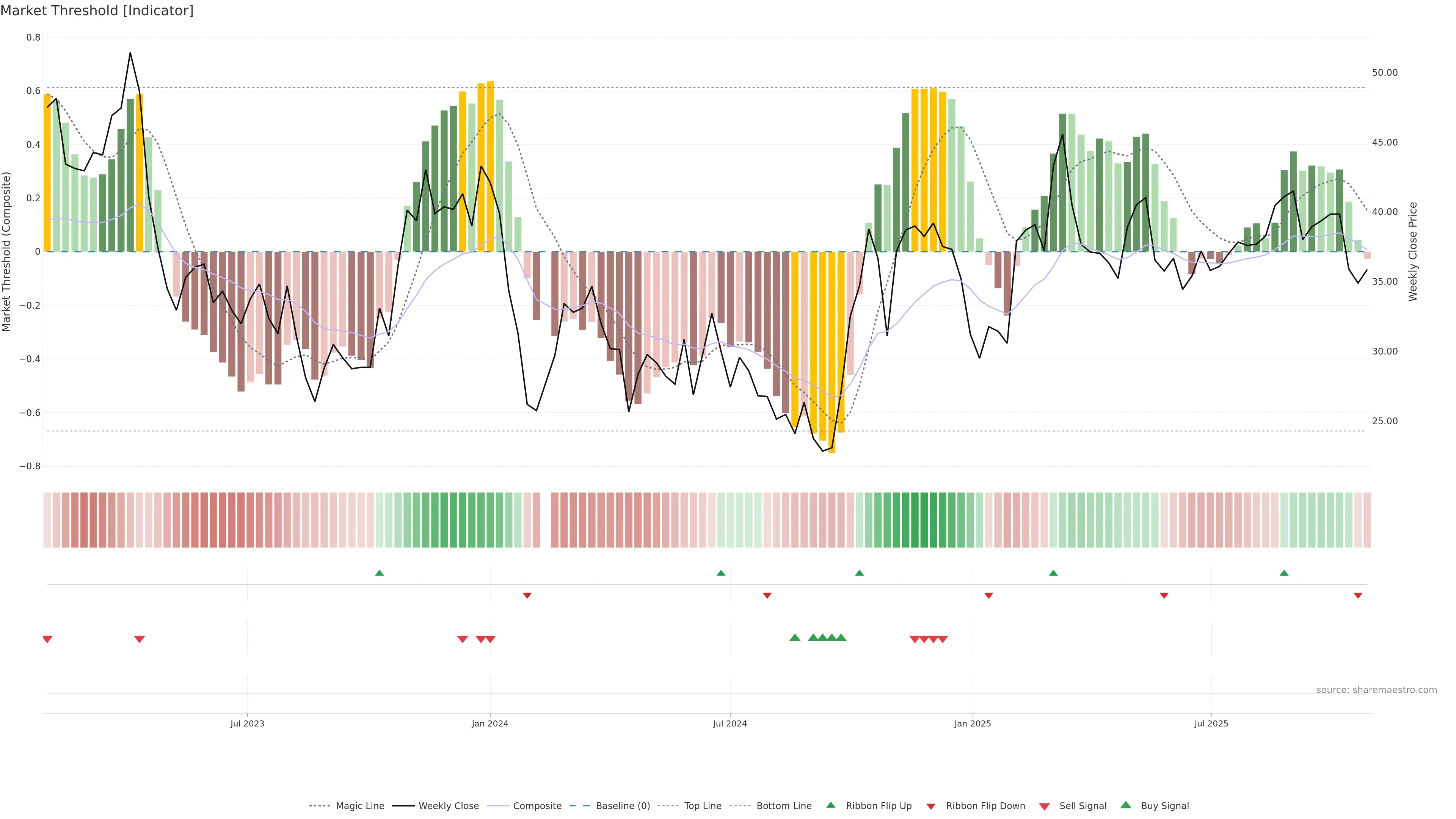The width and height of the screenshot is (1456, 819).
Task: Click the Market Threshold [Indicator] title
Action: click(97, 11)
